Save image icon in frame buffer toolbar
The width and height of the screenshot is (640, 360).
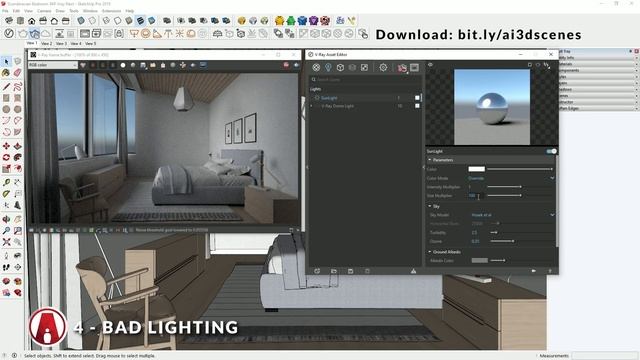pos(143,65)
